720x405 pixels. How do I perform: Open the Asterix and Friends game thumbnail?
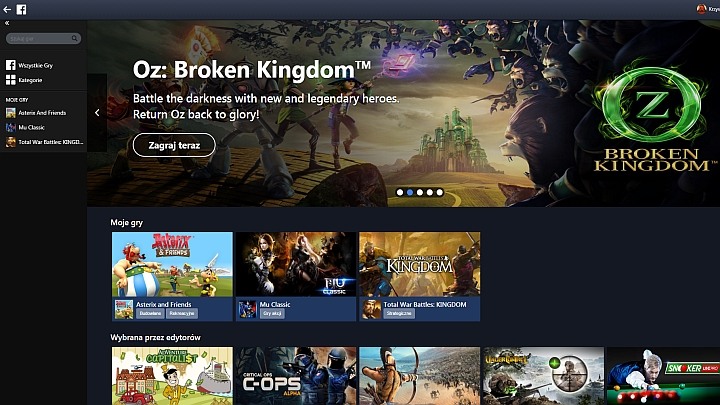coord(172,264)
